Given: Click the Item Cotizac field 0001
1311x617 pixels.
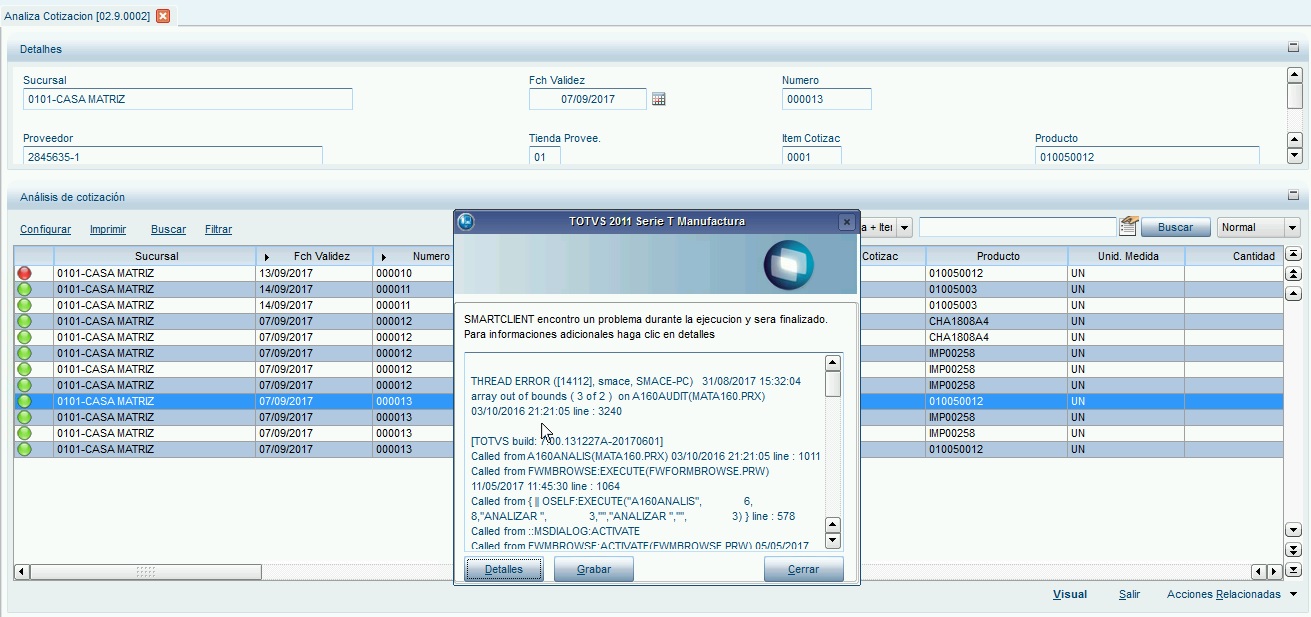Looking at the screenshot, I should tap(811, 156).
